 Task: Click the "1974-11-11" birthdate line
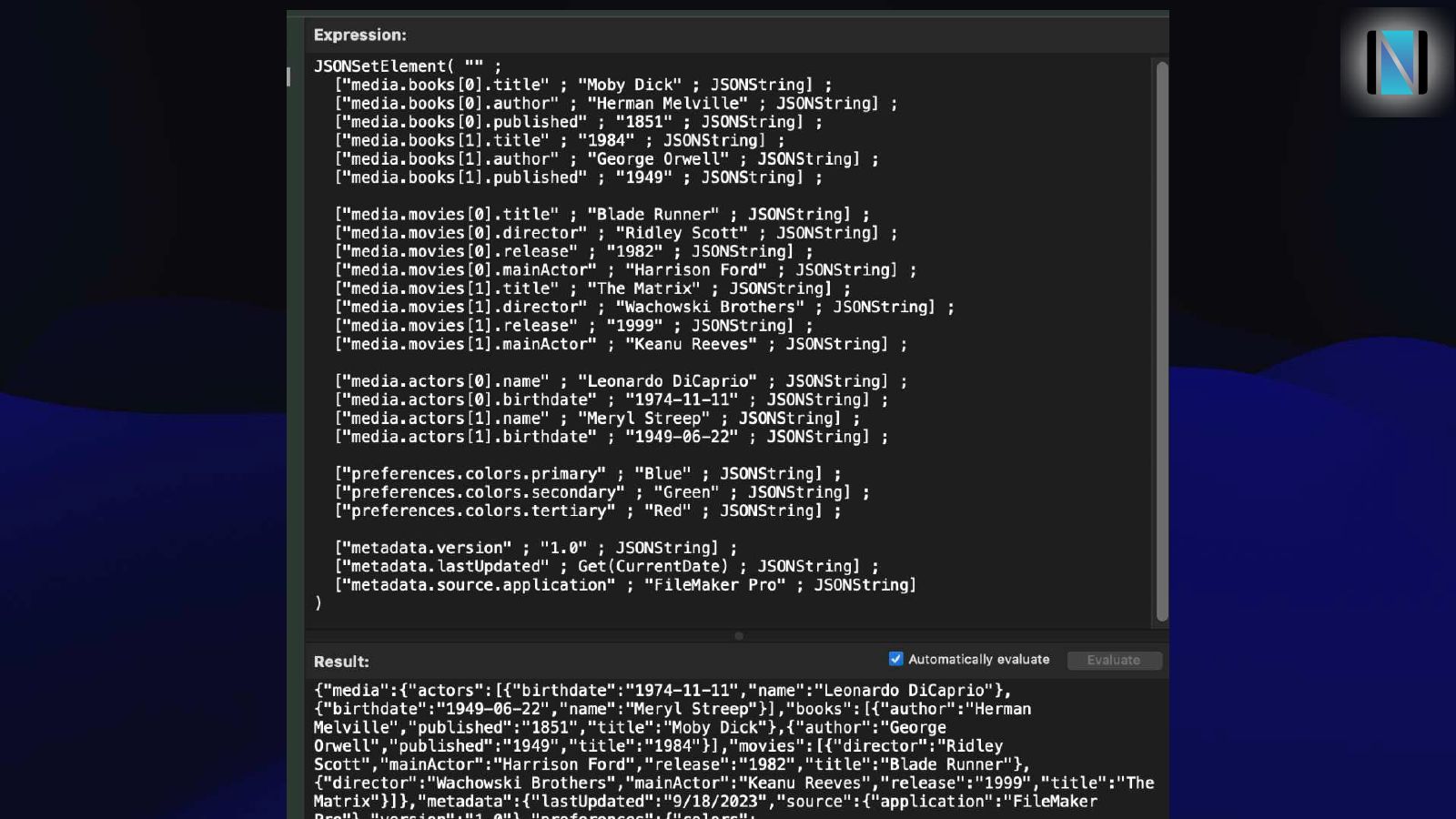[611, 399]
